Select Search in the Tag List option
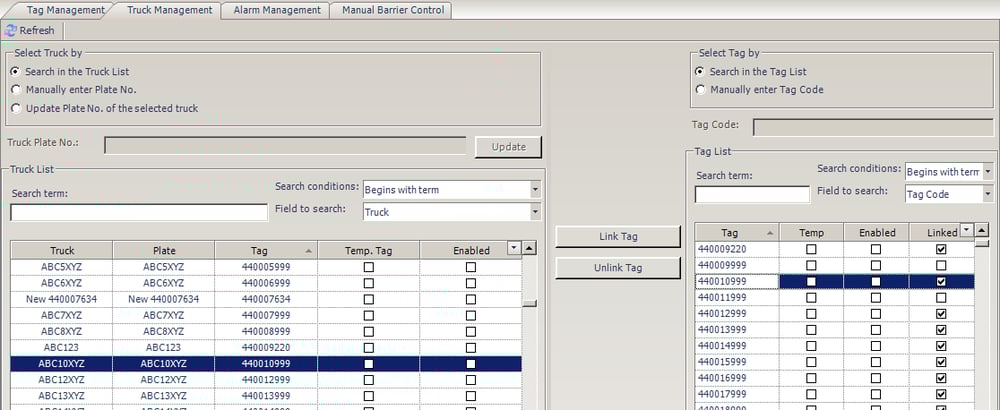1000x410 pixels. coord(700,71)
